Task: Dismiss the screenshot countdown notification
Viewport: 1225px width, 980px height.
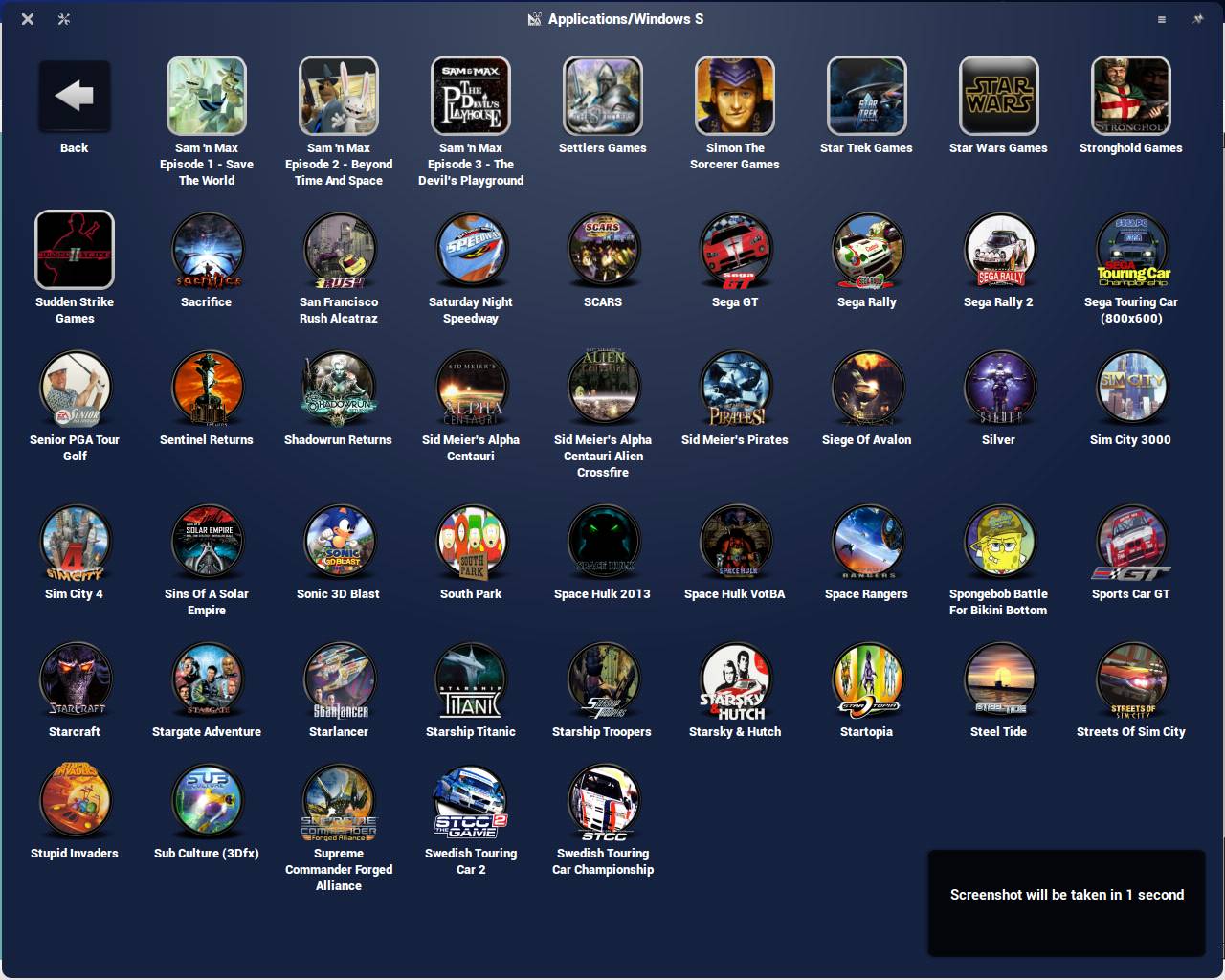Action: 1066,902
